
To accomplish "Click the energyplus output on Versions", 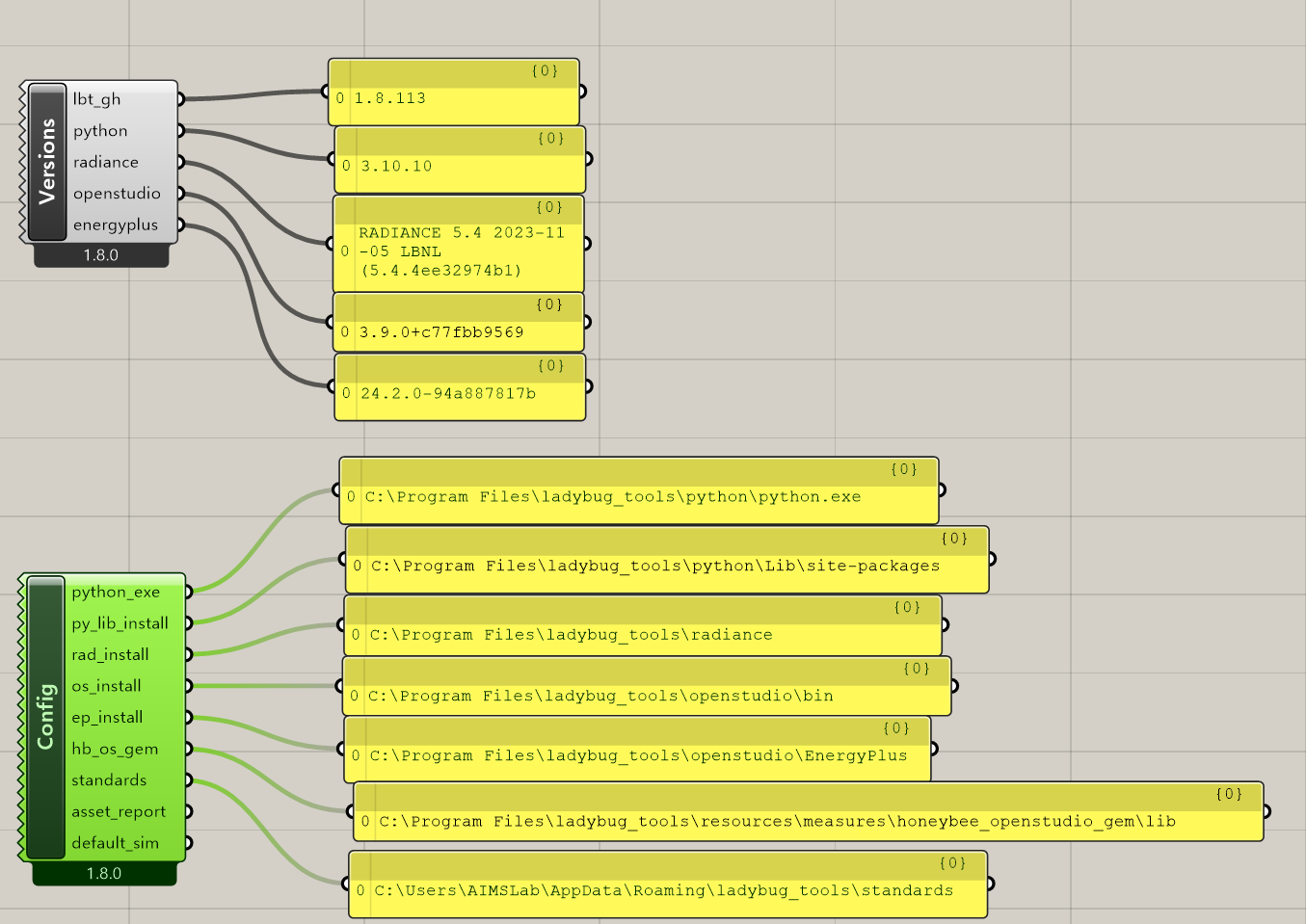I will [x=115, y=224].
